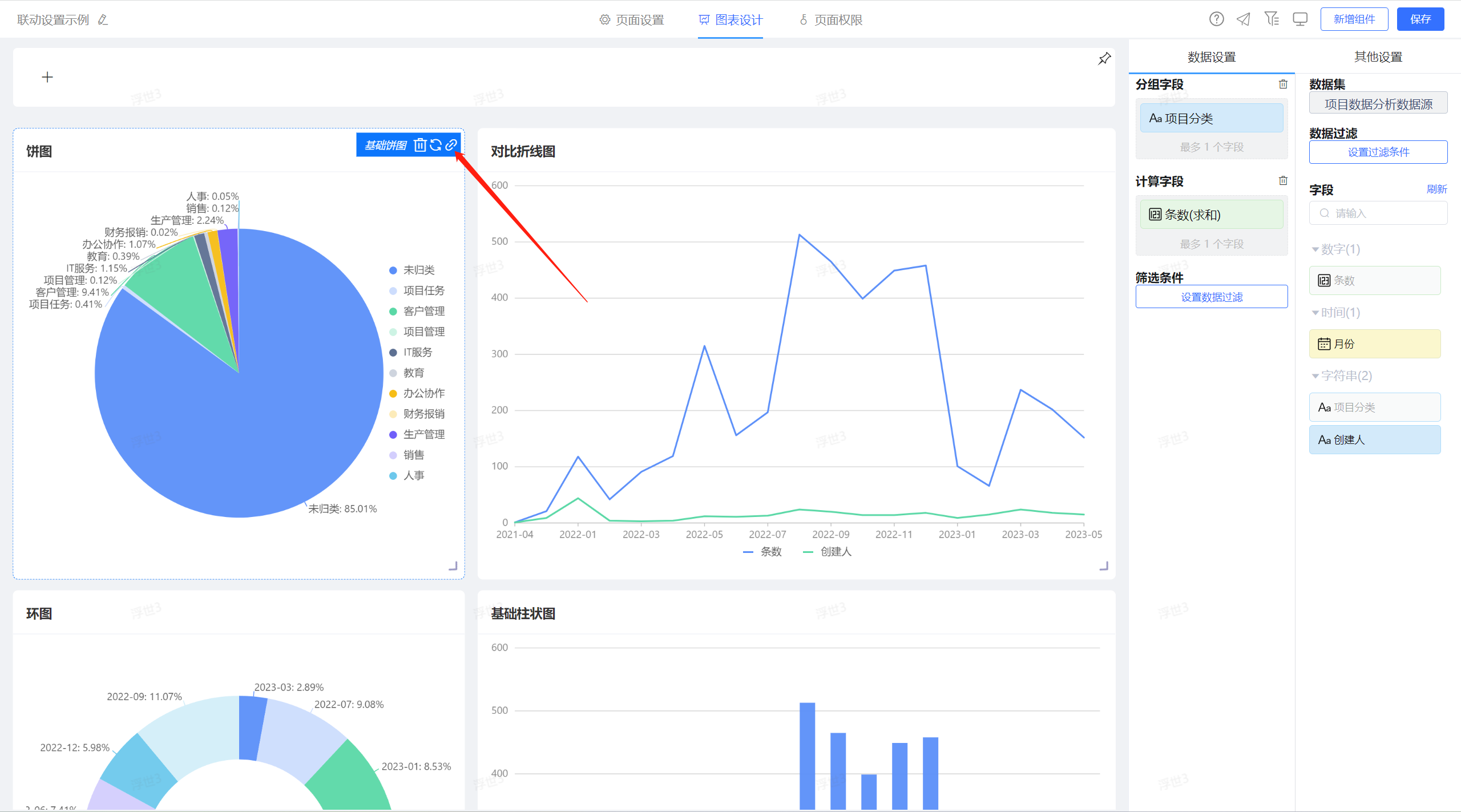The image size is (1461, 812).
Task: Click the 环图 chart title
Action: point(39,614)
